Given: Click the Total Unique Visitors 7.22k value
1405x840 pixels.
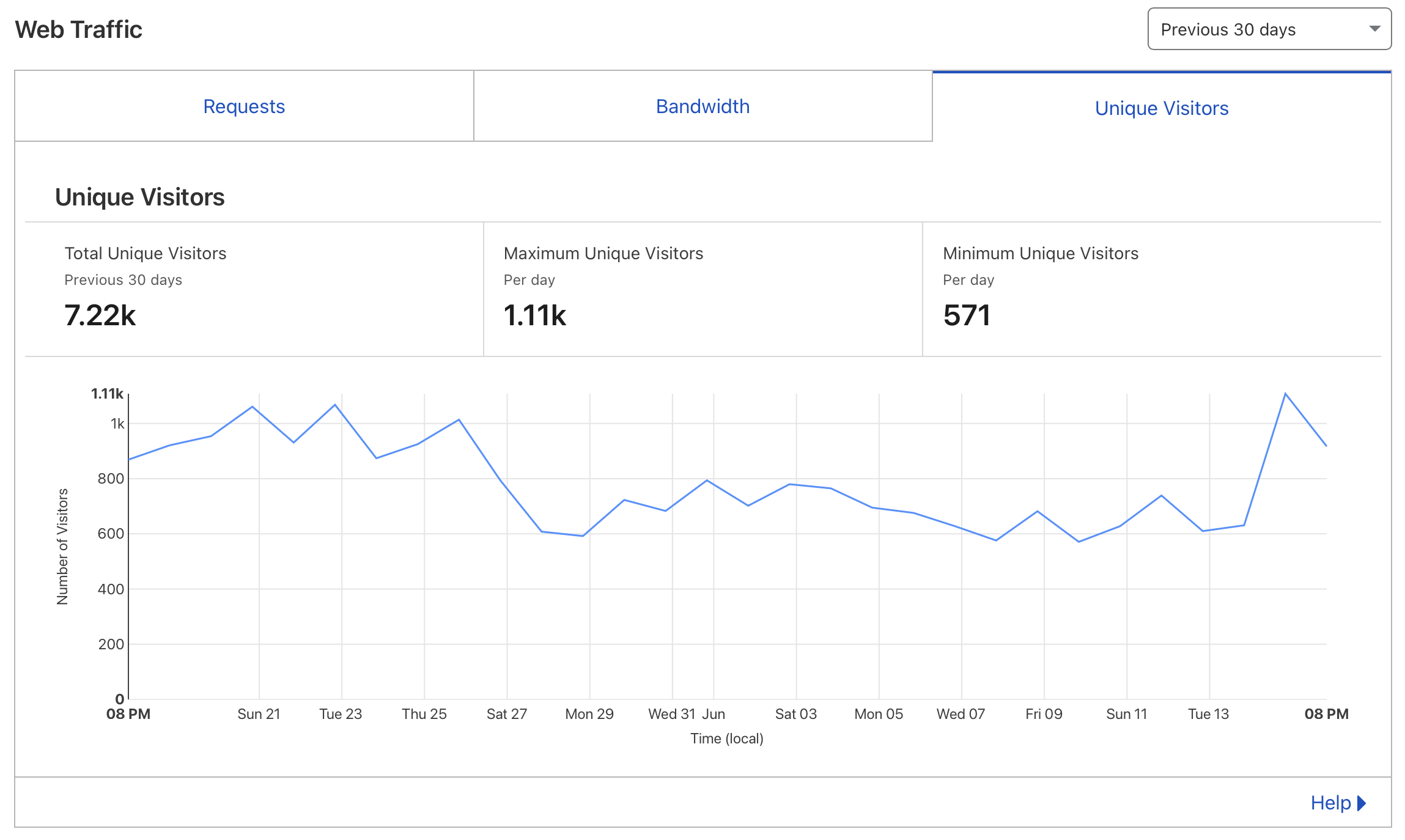Looking at the screenshot, I should click(100, 315).
